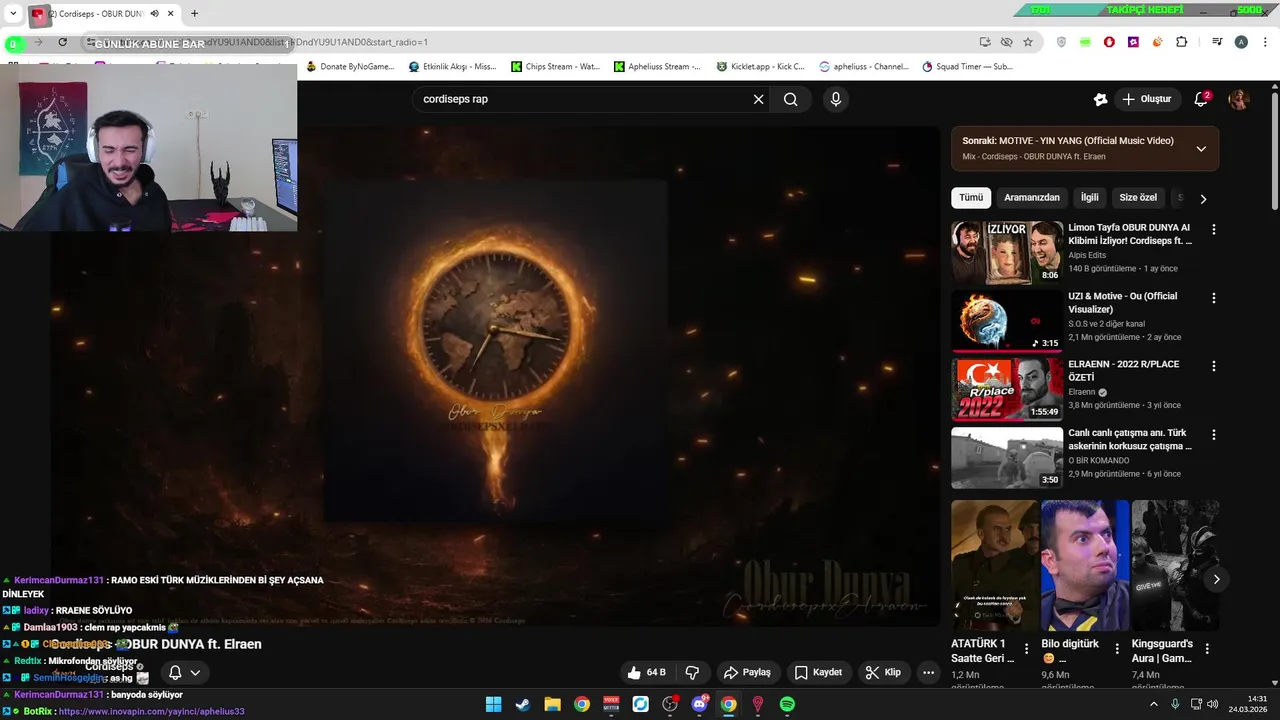The image size is (1280, 720).
Task: Click the install app icon in address bar
Action: [985, 42]
